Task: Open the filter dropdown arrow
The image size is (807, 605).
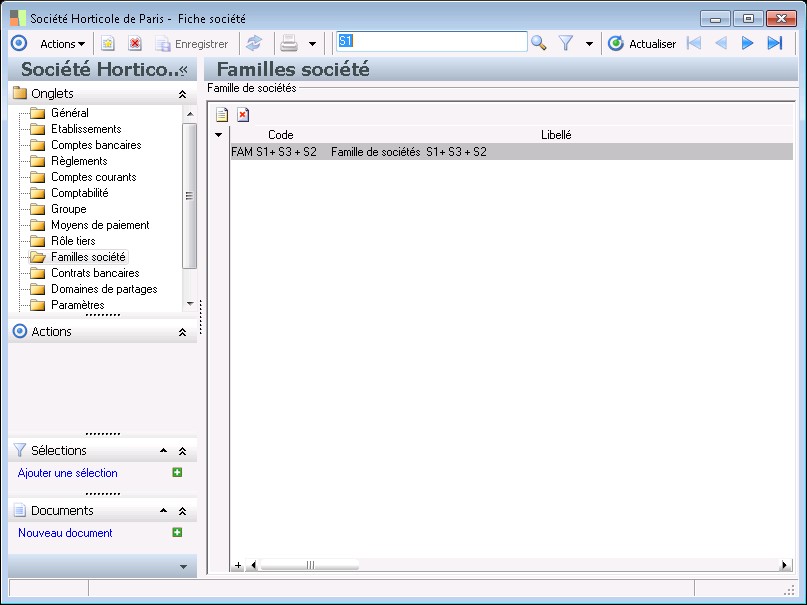Action: click(x=589, y=44)
